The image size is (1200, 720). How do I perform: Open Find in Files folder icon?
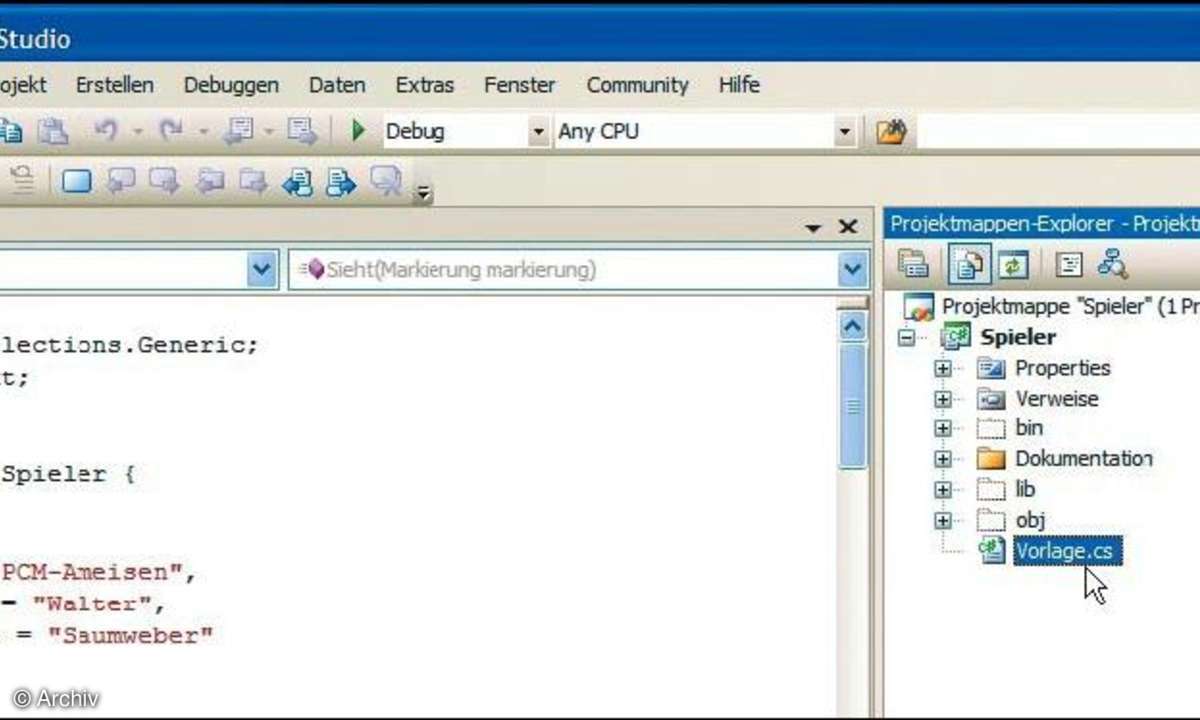[x=891, y=131]
